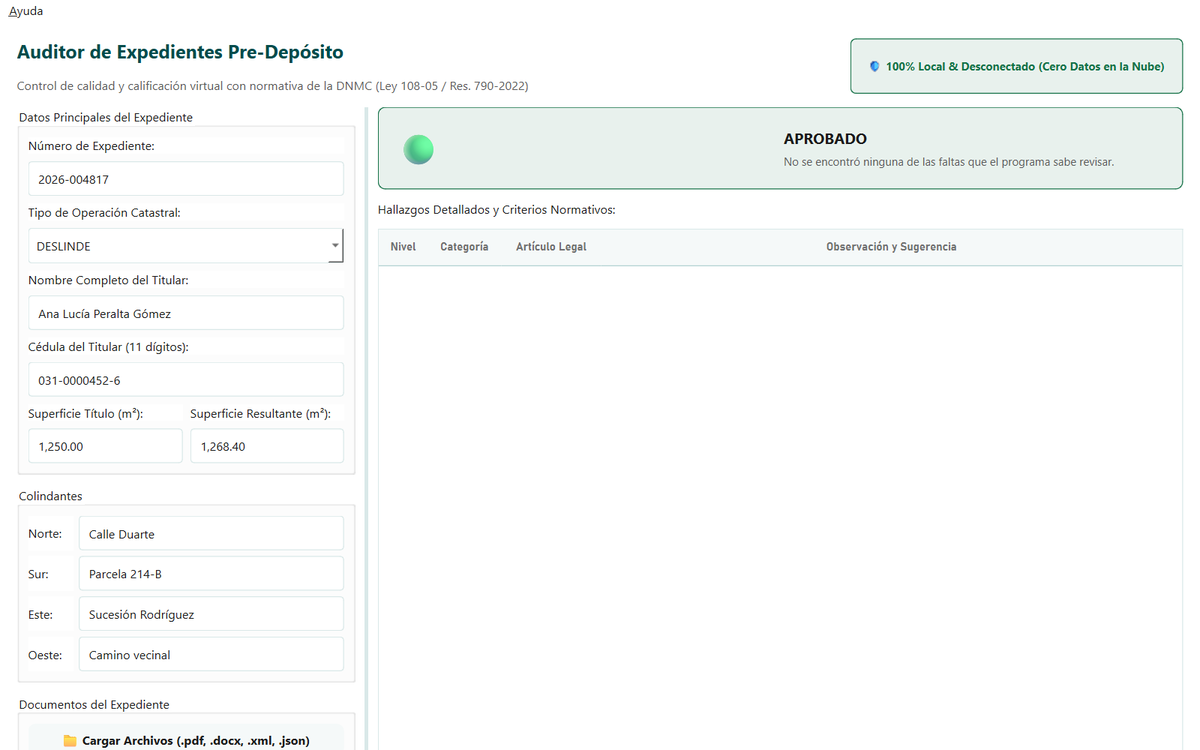Edit the Número de Expediente field

click(186, 179)
